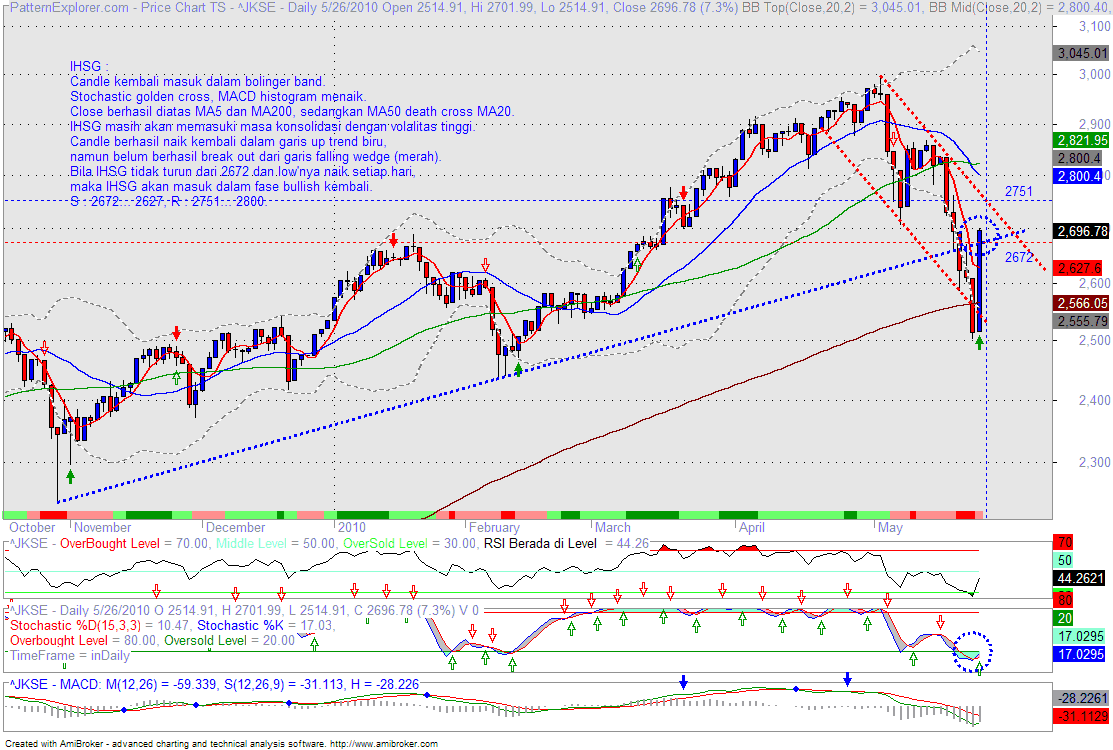Click the November label on time axis

coord(102,527)
